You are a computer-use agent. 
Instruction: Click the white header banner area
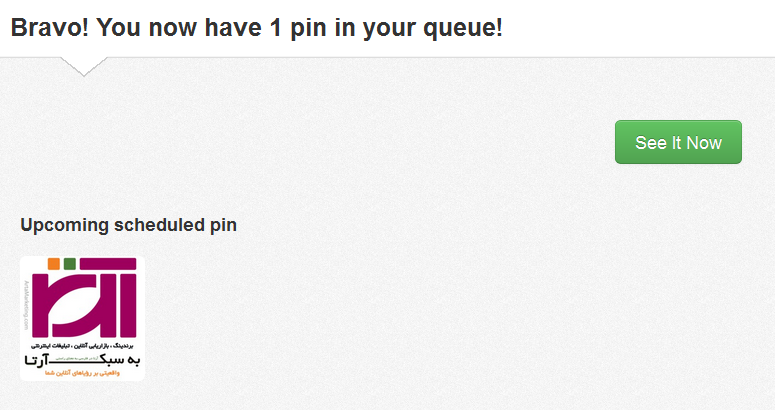[640, 28]
